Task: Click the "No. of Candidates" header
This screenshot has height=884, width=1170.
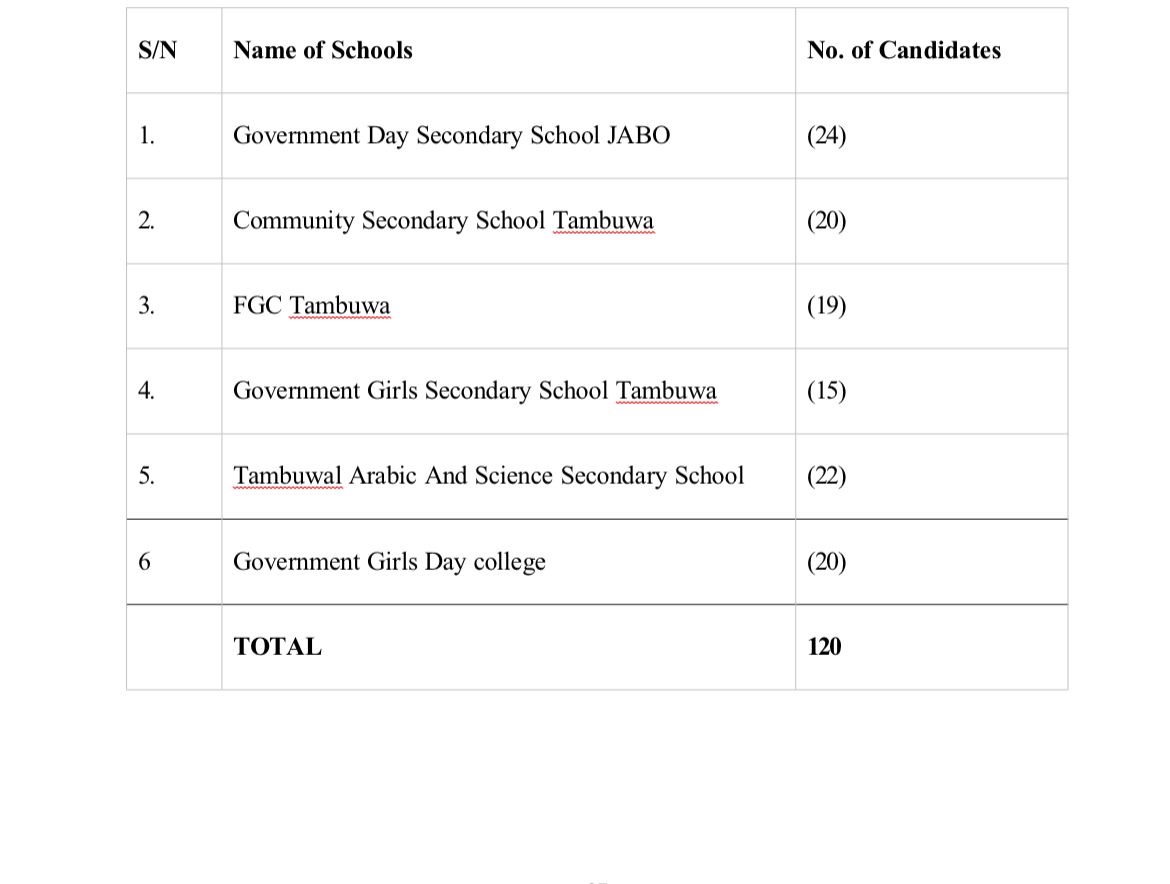Action: point(903,50)
